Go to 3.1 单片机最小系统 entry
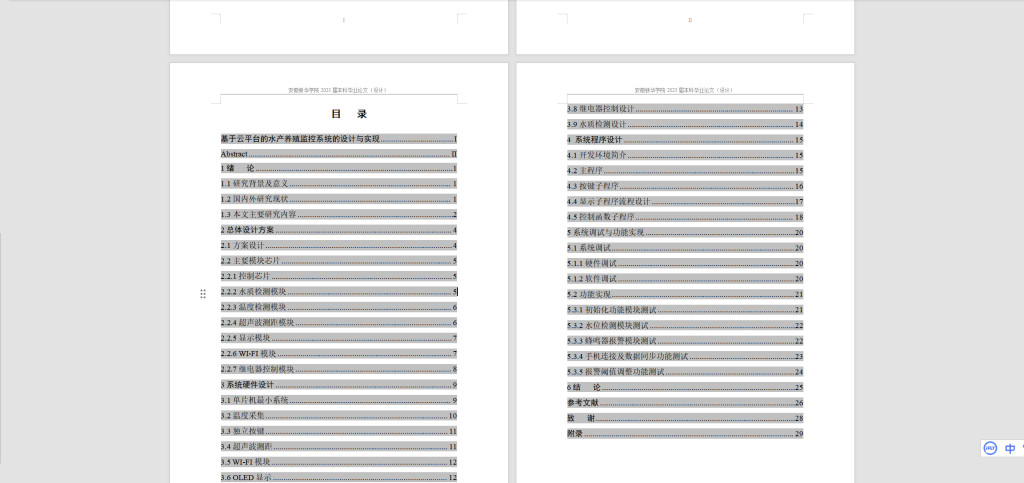The height and width of the screenshot is (483, 1024). click(x=255, y=400)
